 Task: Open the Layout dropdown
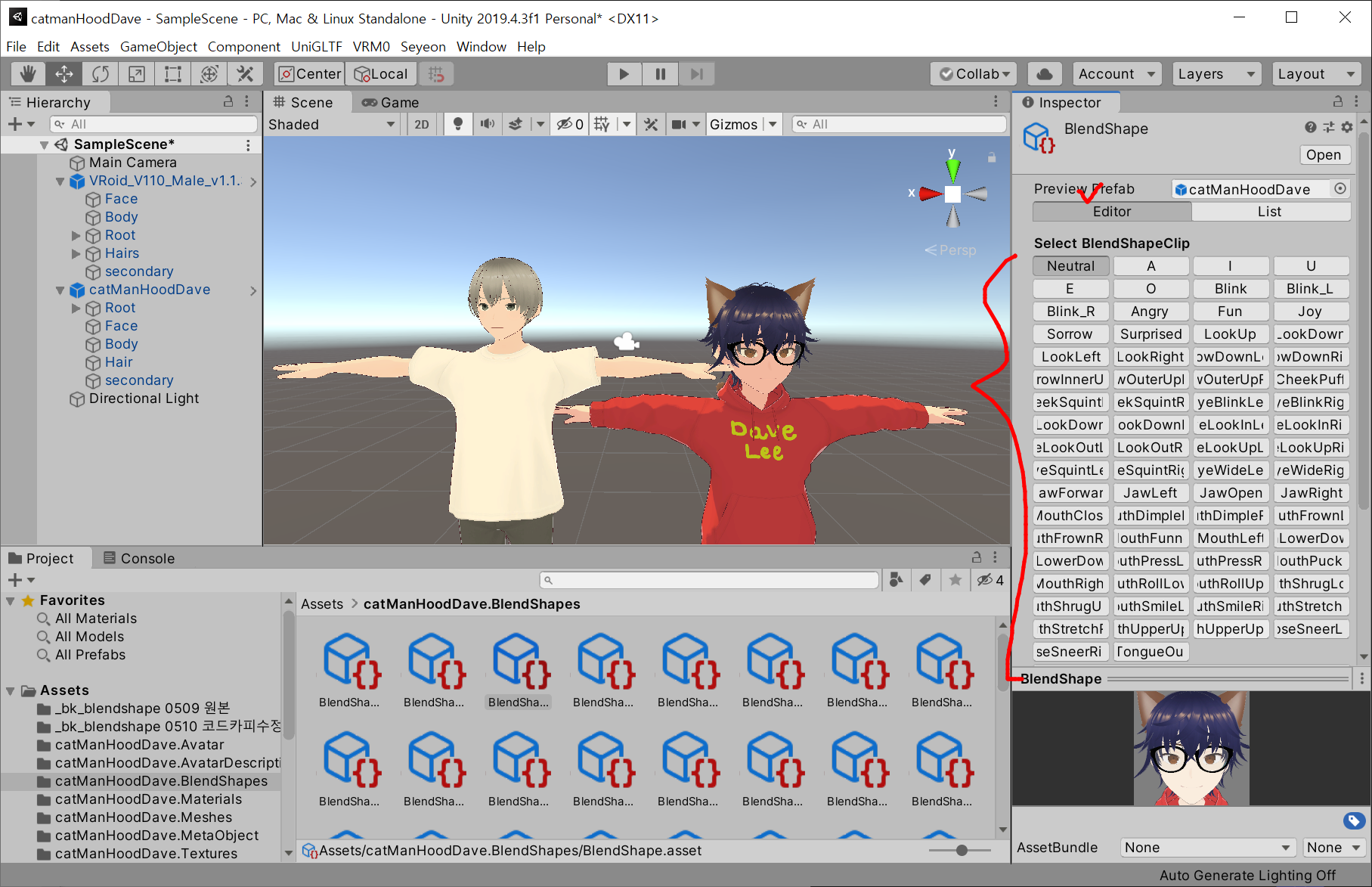click(1316, 74)
